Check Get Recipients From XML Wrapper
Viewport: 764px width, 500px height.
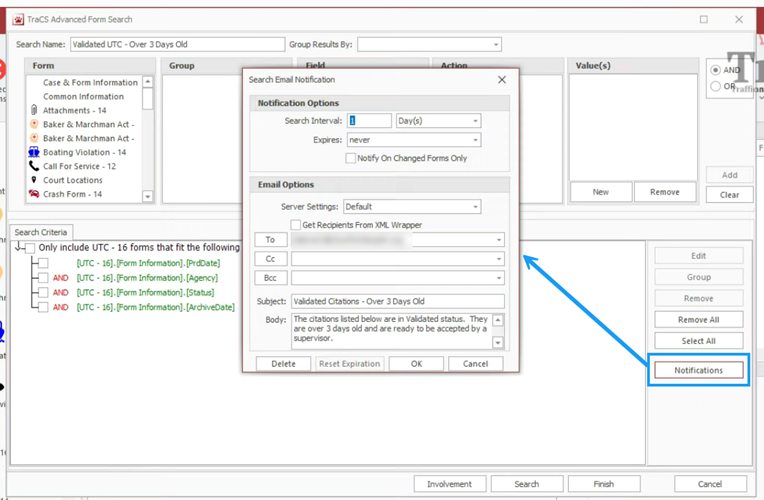pyautogui.click(x=296, y=225)
